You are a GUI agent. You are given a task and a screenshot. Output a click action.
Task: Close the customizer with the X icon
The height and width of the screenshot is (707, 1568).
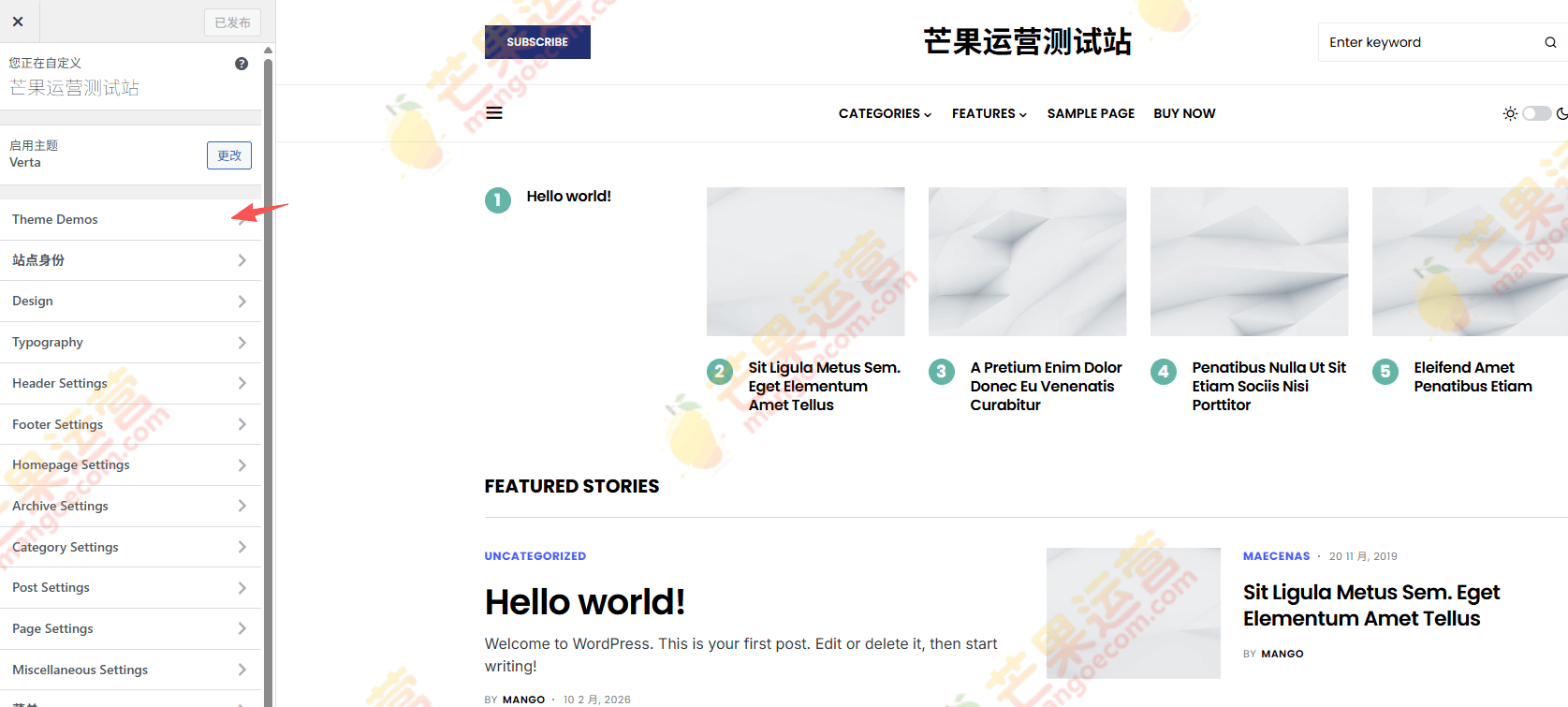point(18,21)
